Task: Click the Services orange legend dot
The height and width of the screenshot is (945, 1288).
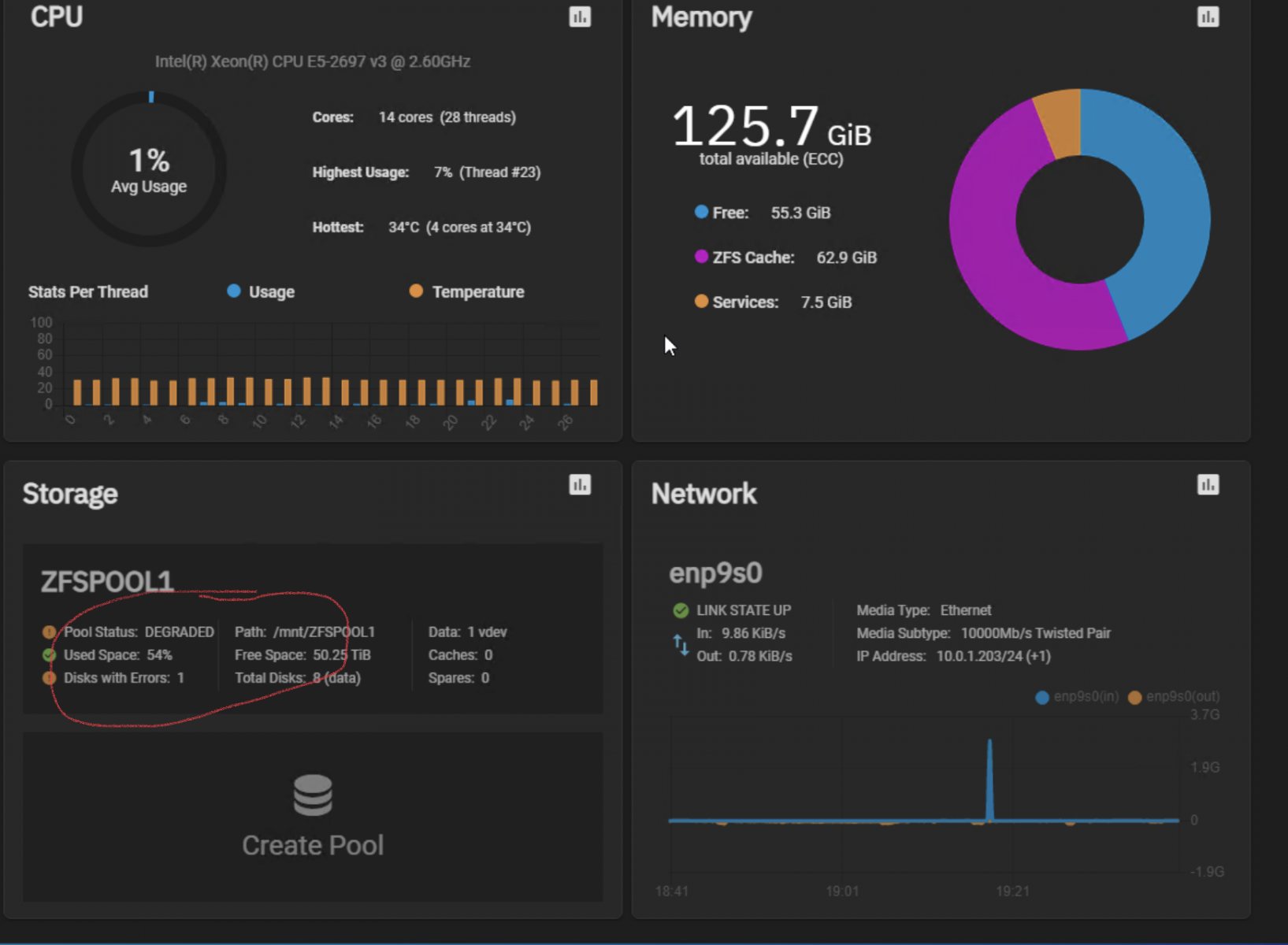Action: (701, 301)
